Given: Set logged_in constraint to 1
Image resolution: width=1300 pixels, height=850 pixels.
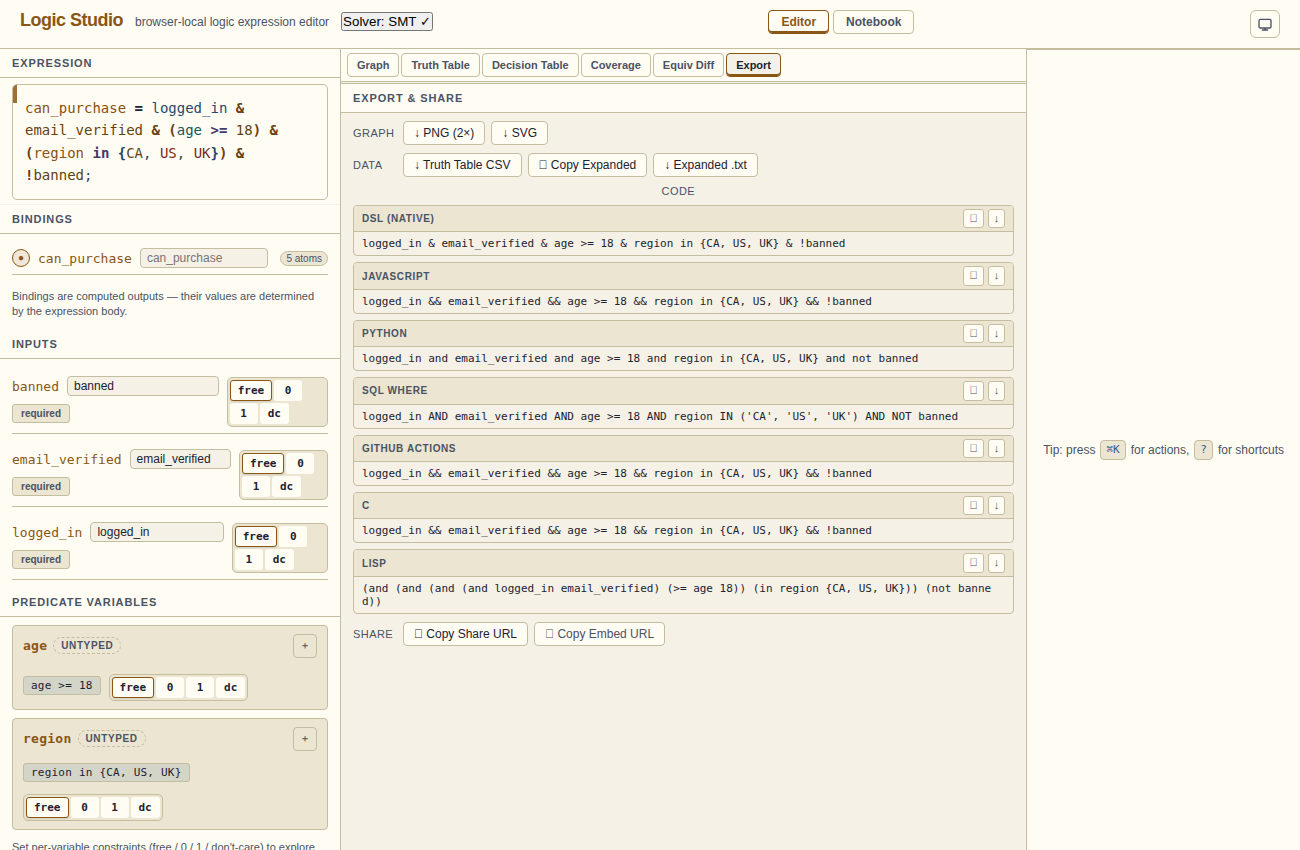Looking at the screenshot, I should point(249,559).
